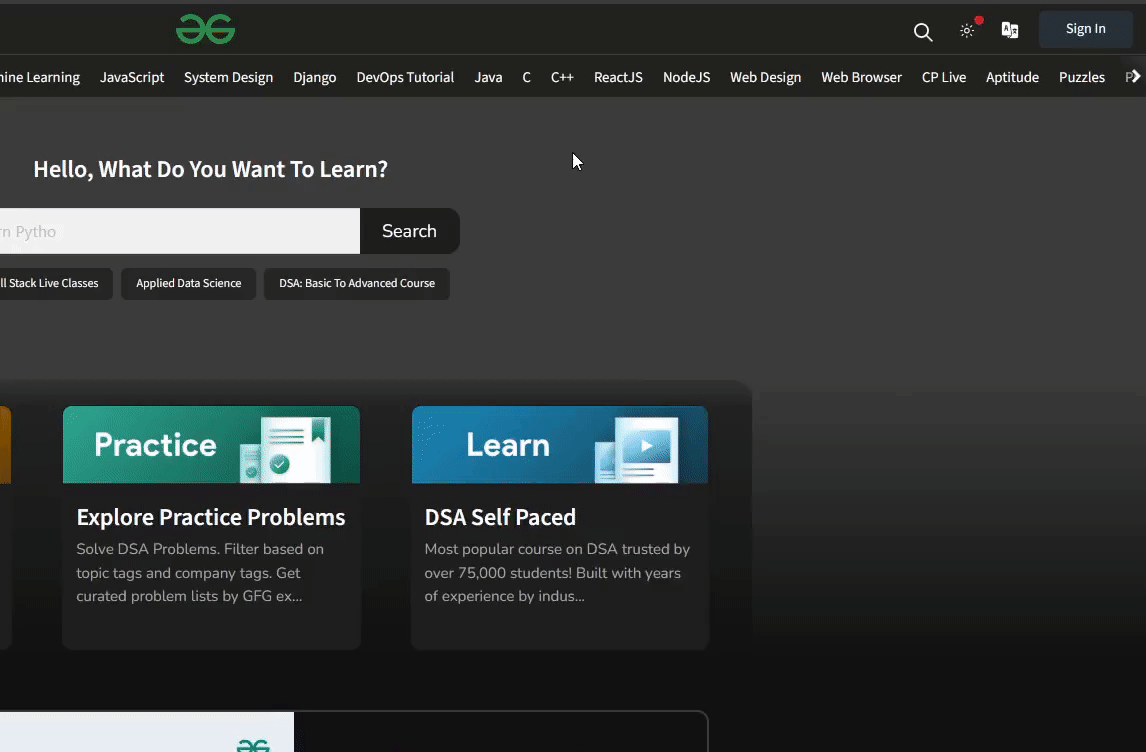Screen dimensions: 1146x752
Task: Go to the Web Browser topic
Action: pyautogui.click(x=862, y=77)
